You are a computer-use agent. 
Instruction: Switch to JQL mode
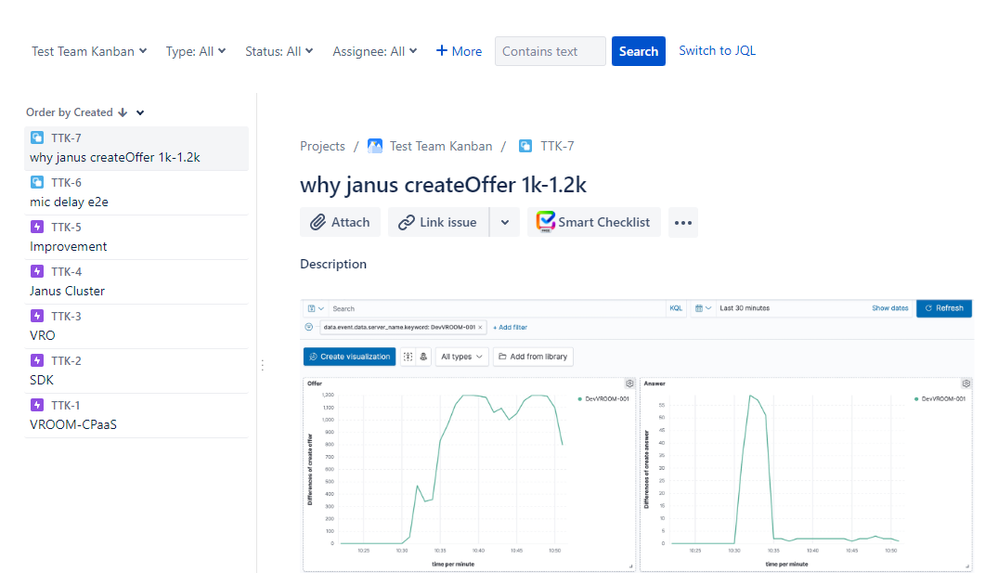[x=717, y=50]
